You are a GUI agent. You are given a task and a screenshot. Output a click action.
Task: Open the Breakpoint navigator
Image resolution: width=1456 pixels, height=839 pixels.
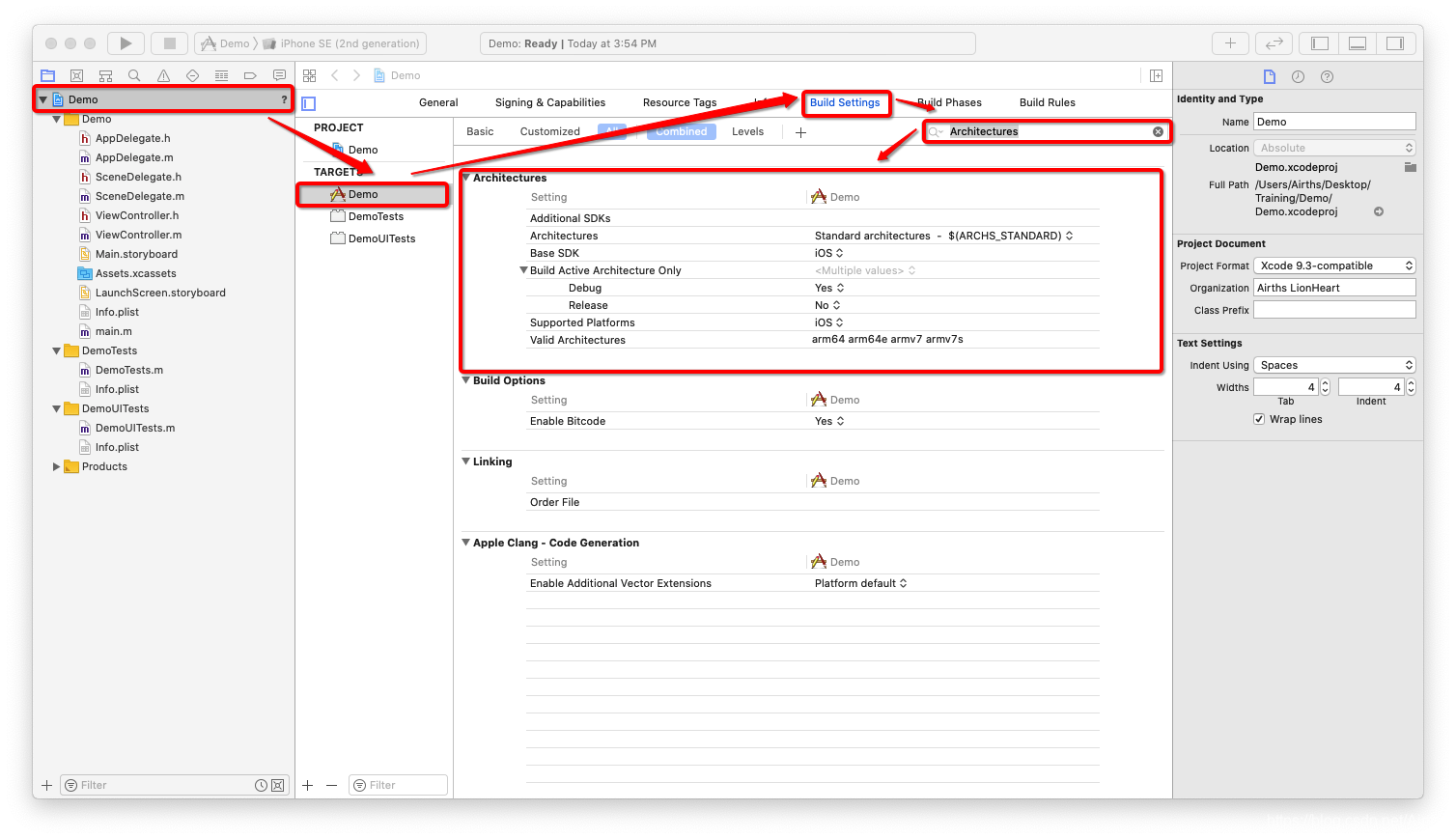[x=250, y=75]
